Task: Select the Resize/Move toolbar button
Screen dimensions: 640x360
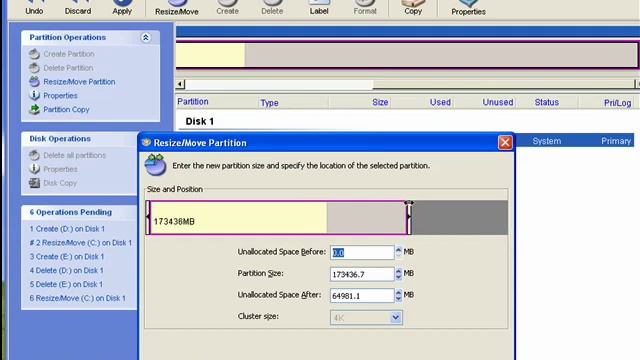Action: [177, 8]
